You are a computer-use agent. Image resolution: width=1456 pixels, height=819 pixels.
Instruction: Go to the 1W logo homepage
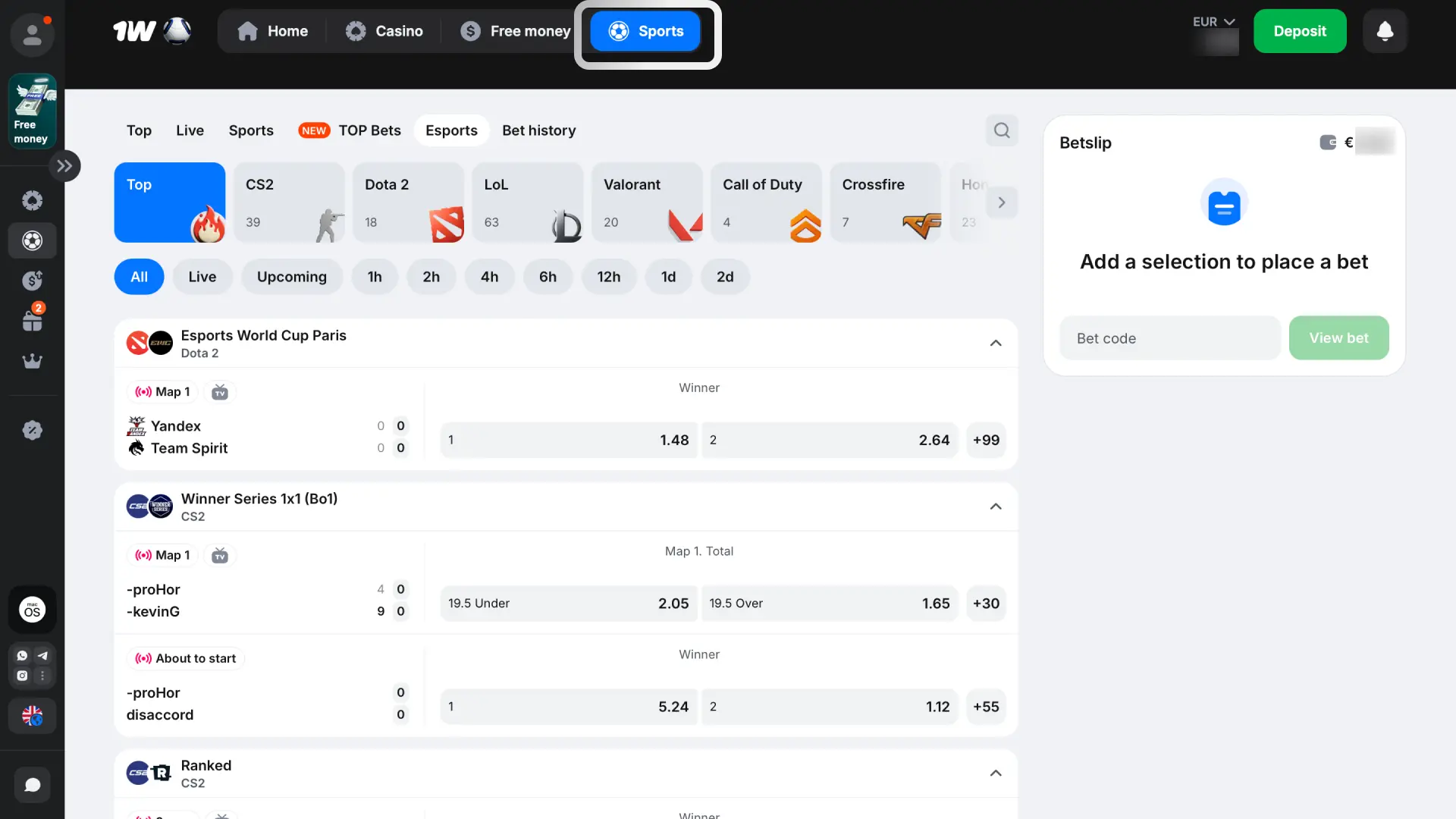pos(152,31)
